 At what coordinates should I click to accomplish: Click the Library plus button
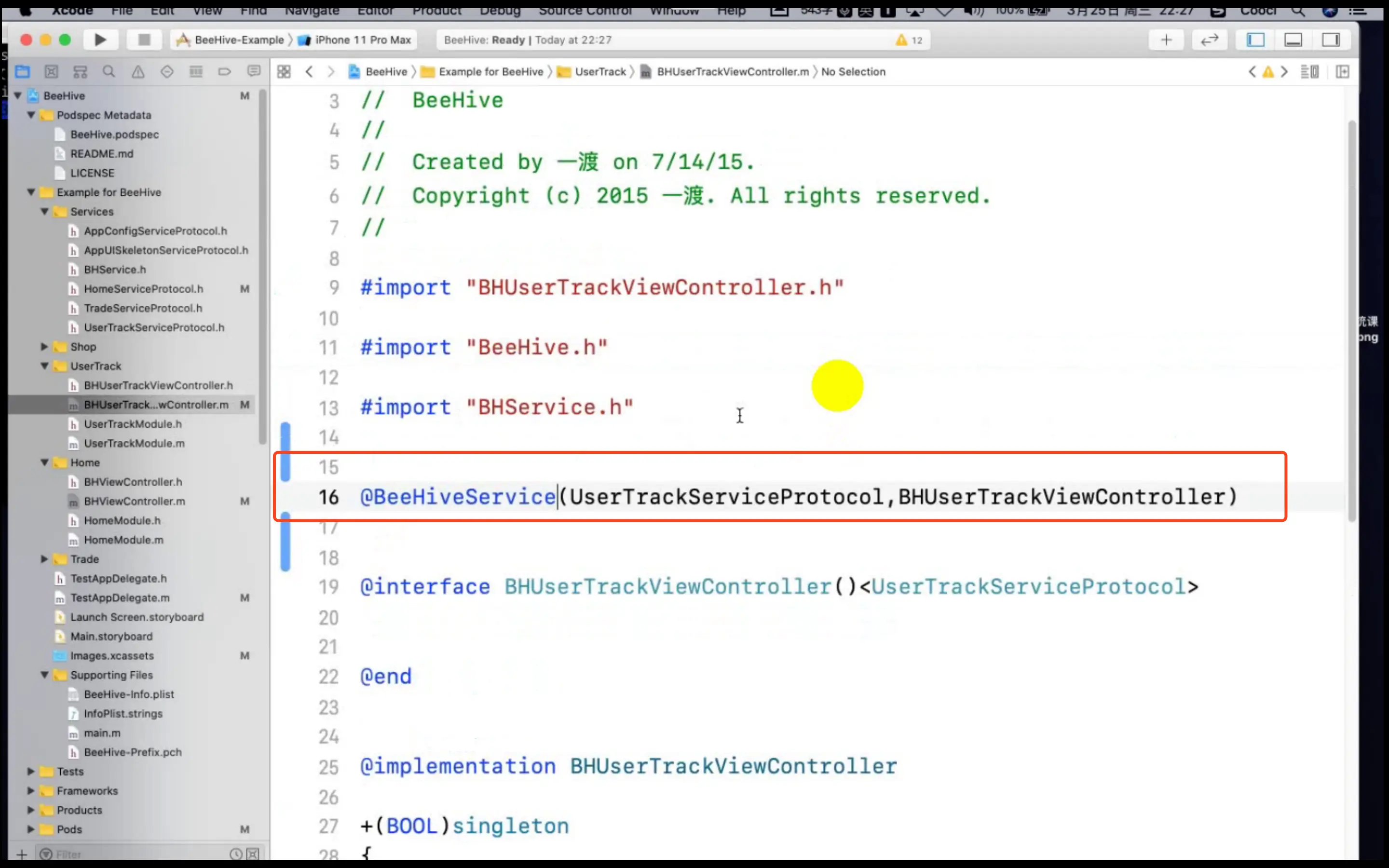[x=1166, y=40]
